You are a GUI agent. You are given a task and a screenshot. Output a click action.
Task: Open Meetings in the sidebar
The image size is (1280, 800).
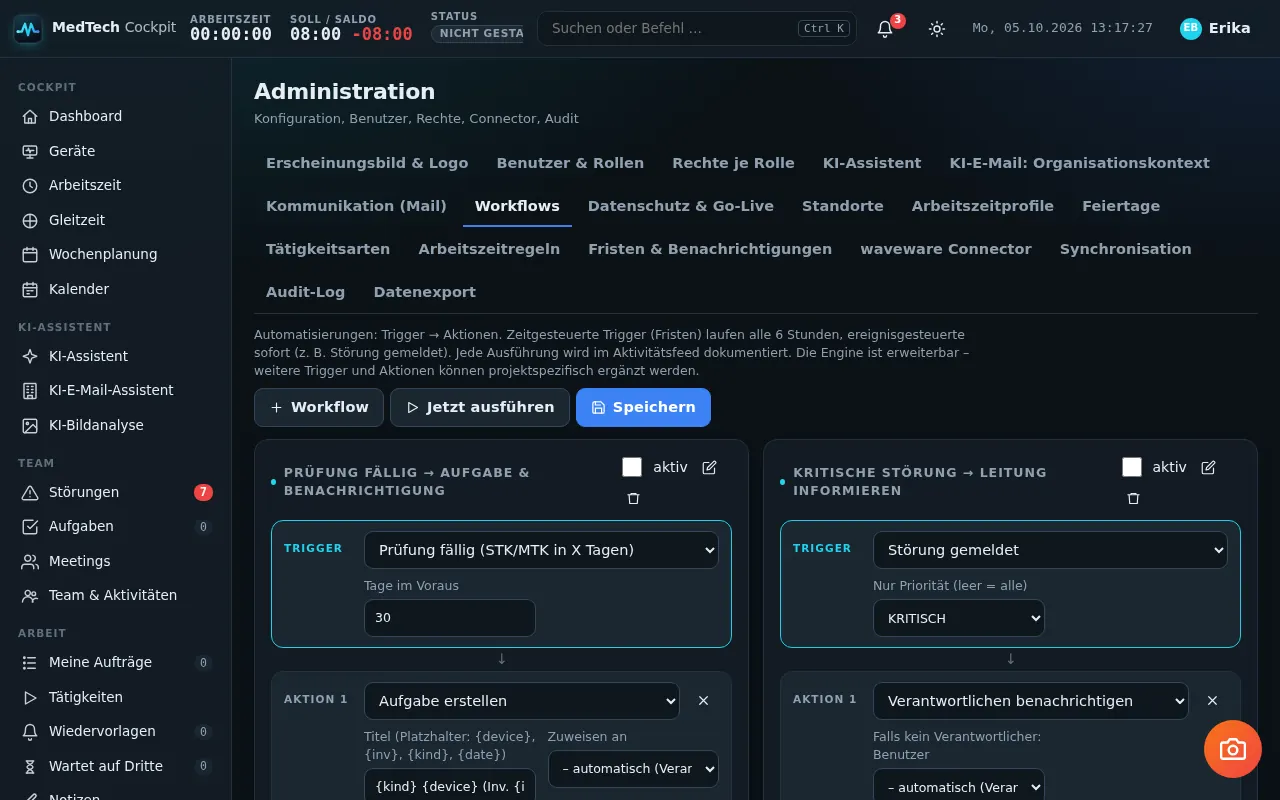coord(116,561)
